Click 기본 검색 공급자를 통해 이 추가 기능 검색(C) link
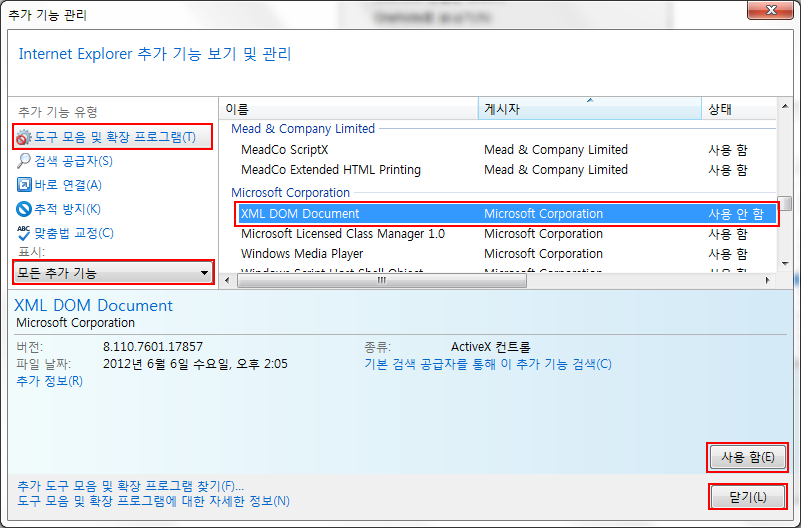The width and height of the screenshot is (801, 528). [487, 364]
